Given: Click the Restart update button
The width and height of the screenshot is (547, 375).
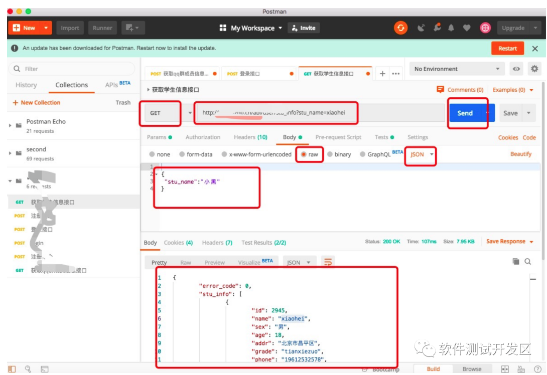Looking at the screenshot, I should pos(507,48).
